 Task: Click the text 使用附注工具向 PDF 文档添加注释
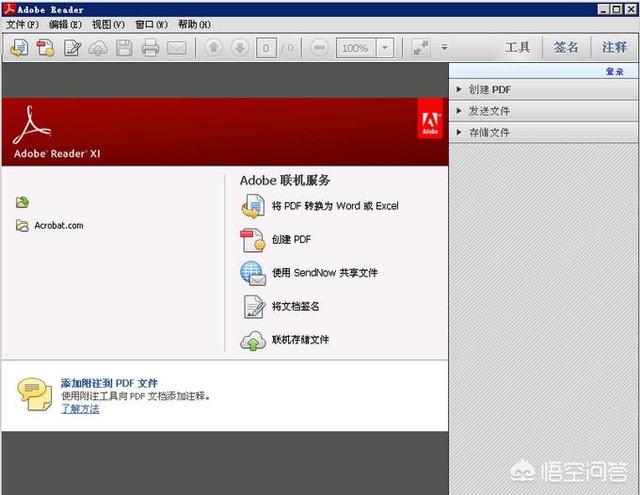coord(136,396)
